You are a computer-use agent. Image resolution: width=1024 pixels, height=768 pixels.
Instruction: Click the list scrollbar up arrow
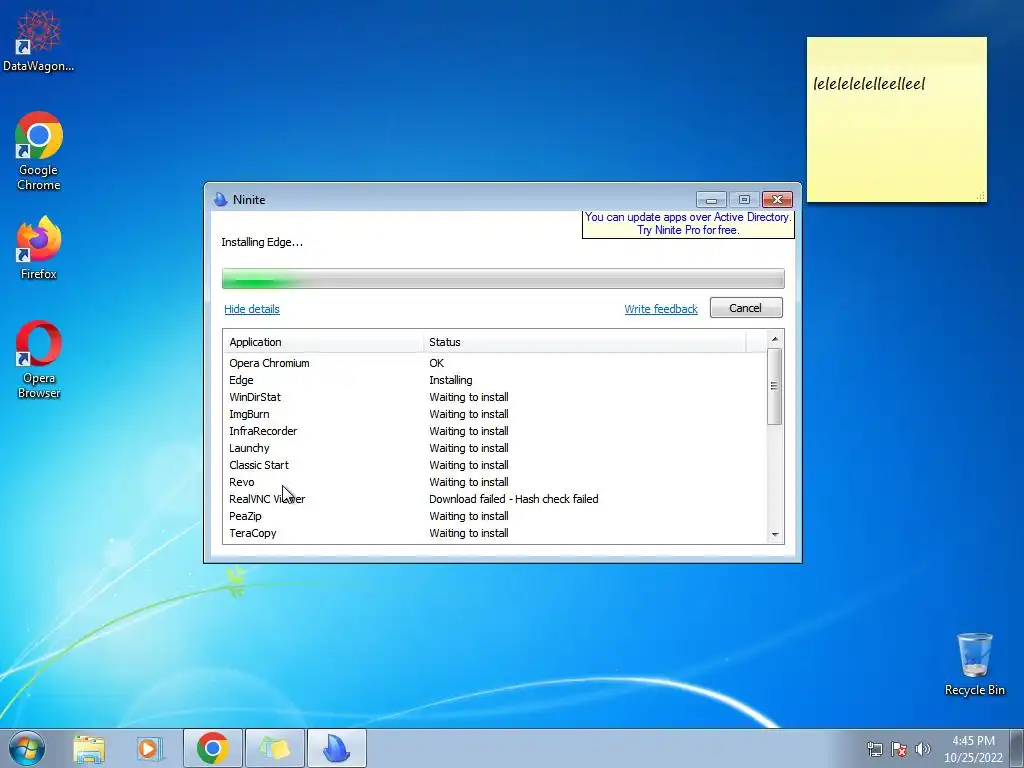click(775, 338)
